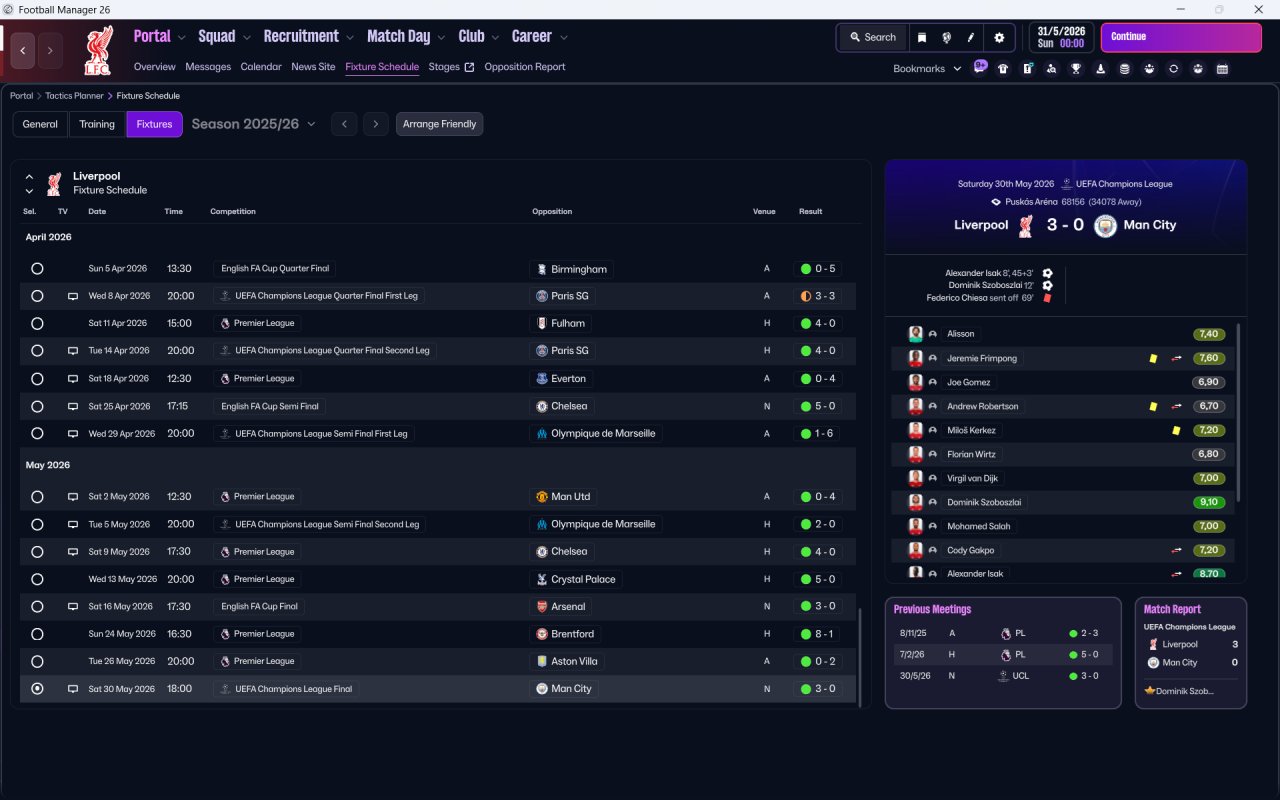Click Jeremie Frimpong's yellow card icon
The width and height of the screenshot is (1280, 800).
1153,358
